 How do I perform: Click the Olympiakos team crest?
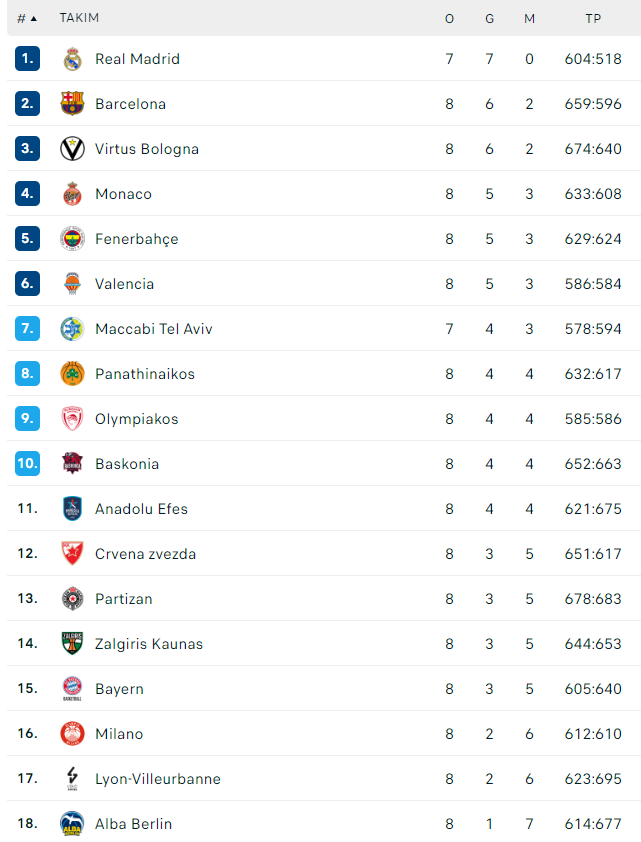(72, 419)
